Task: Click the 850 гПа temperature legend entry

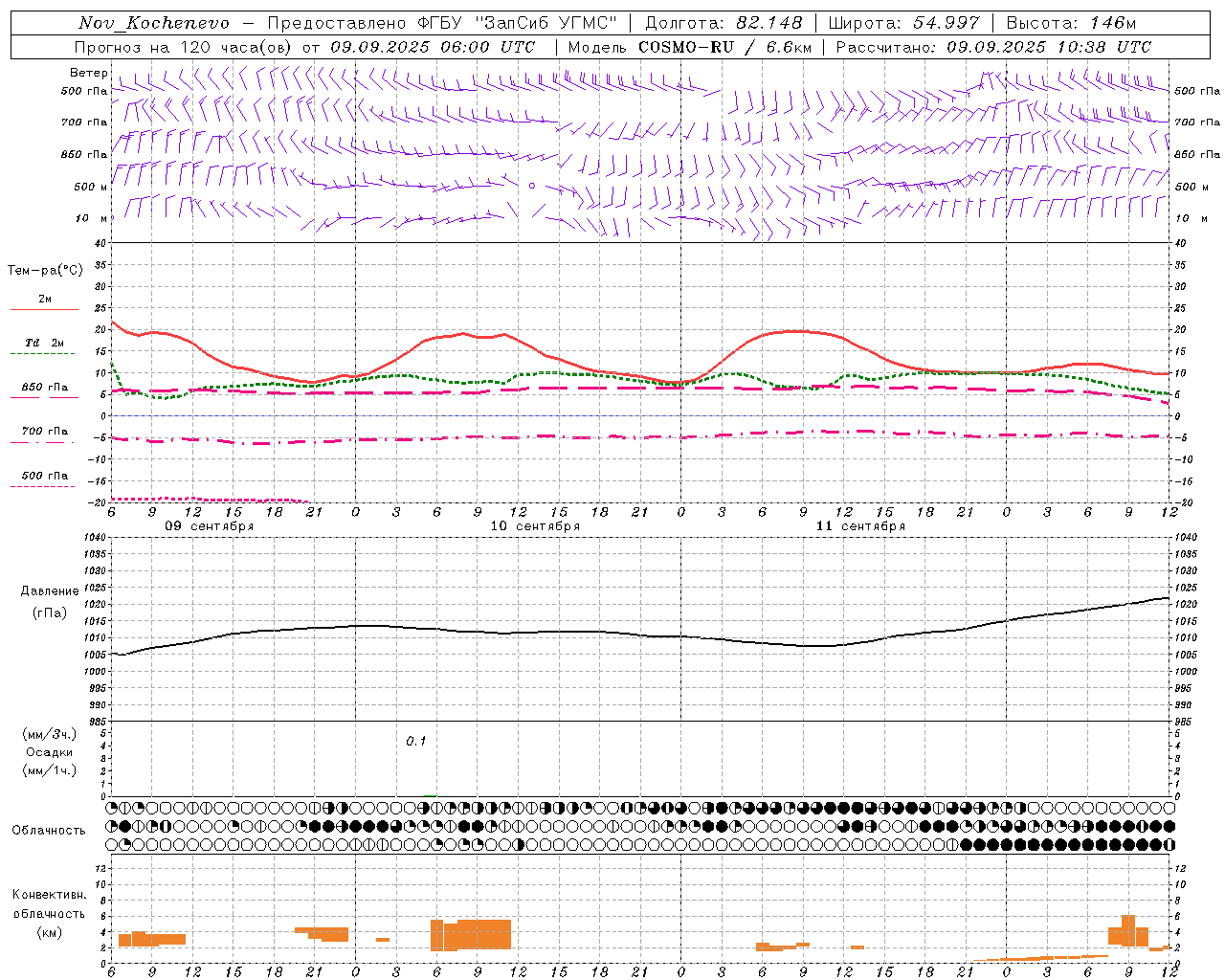Action: tap(45, 388)
